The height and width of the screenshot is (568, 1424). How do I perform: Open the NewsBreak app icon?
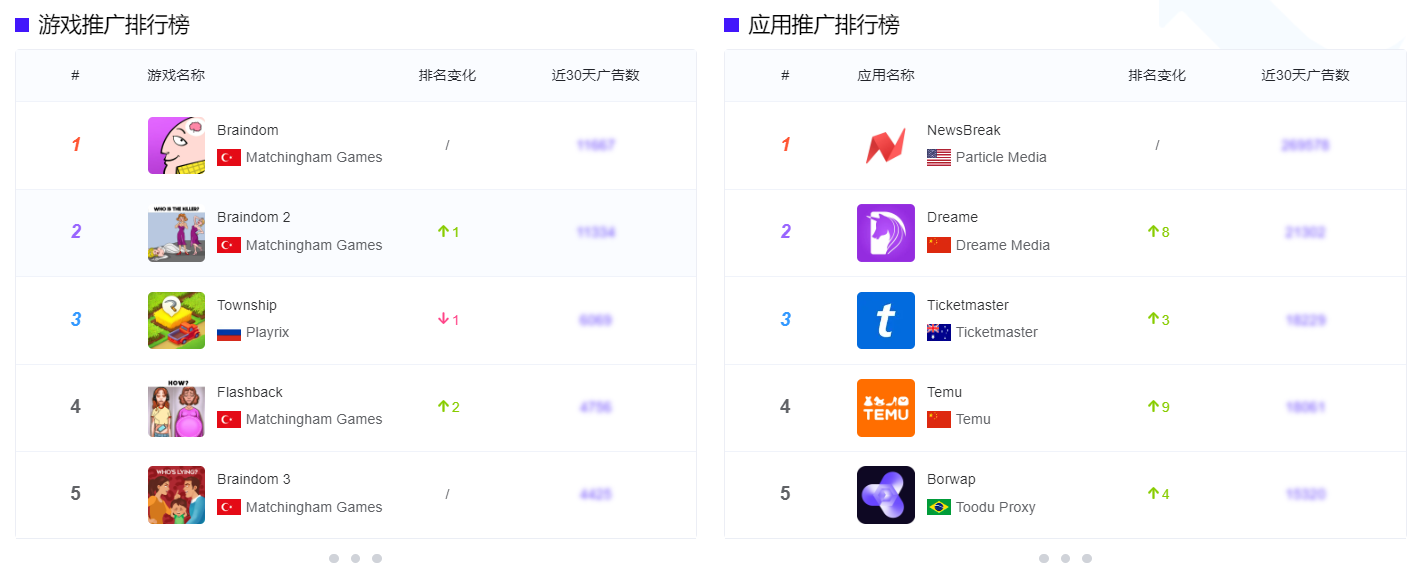coord(886,145)
